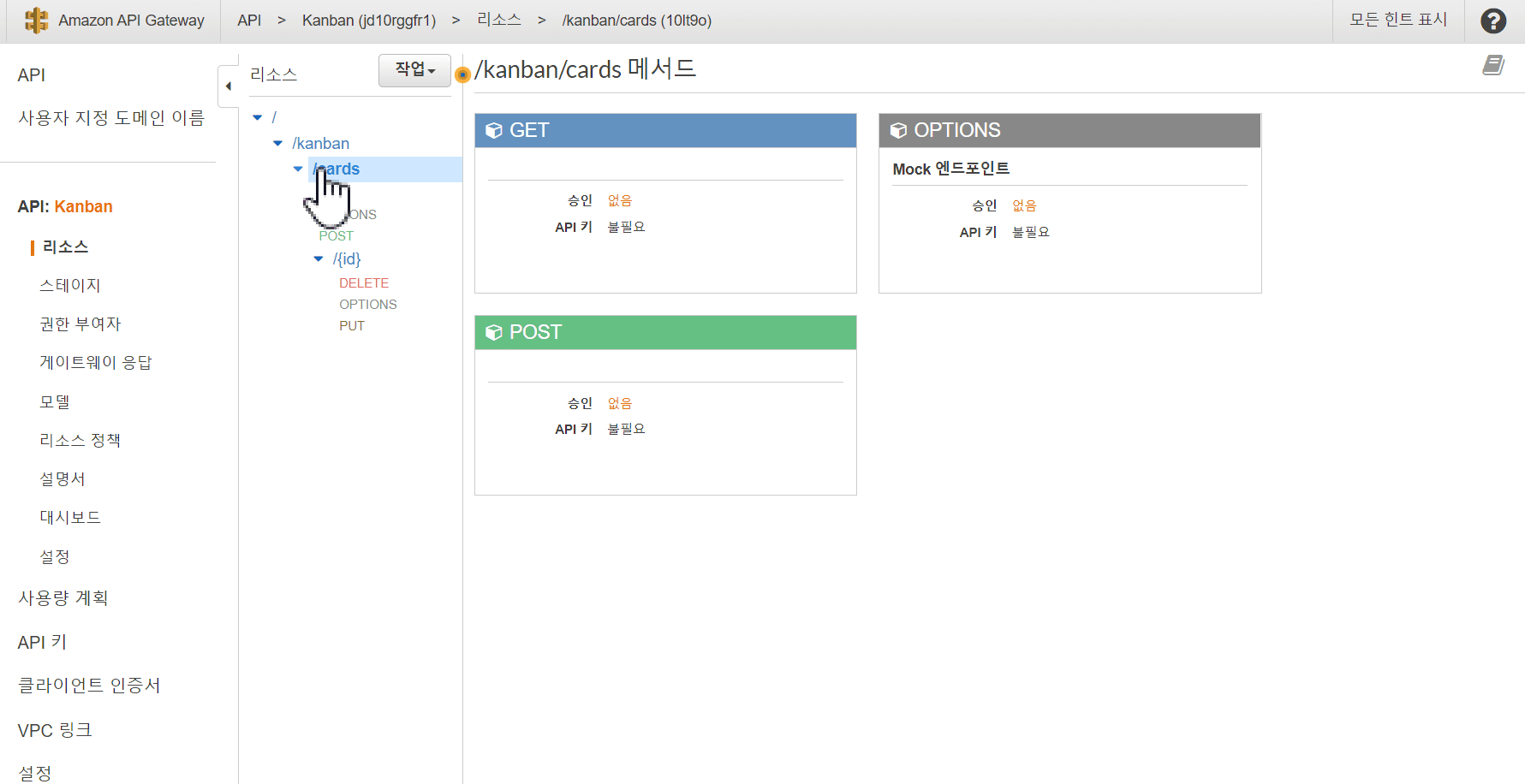Click the Mock 엔드포인트 text
Screen dimensions: 1525x784
pos(951,169)
